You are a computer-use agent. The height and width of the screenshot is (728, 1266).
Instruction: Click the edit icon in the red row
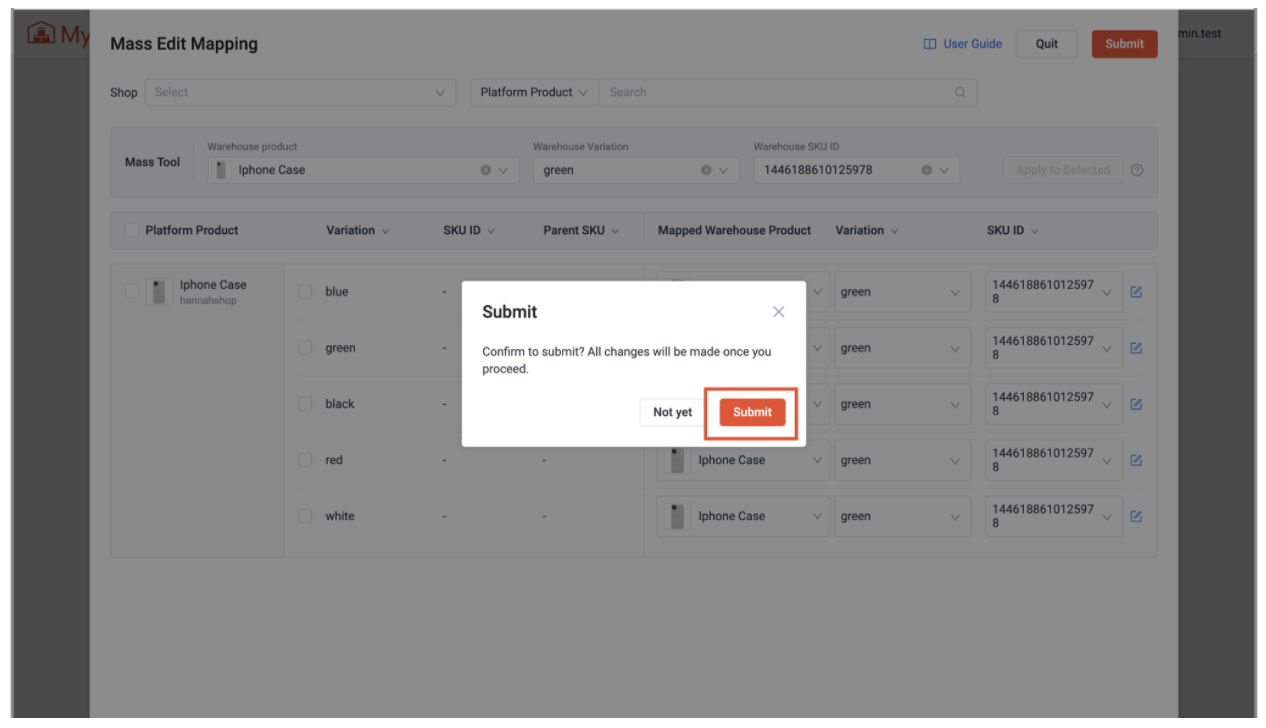[1136, 460]
